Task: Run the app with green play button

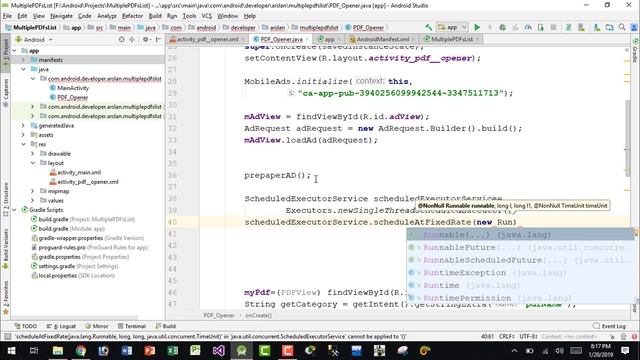Action: (477, 27)
